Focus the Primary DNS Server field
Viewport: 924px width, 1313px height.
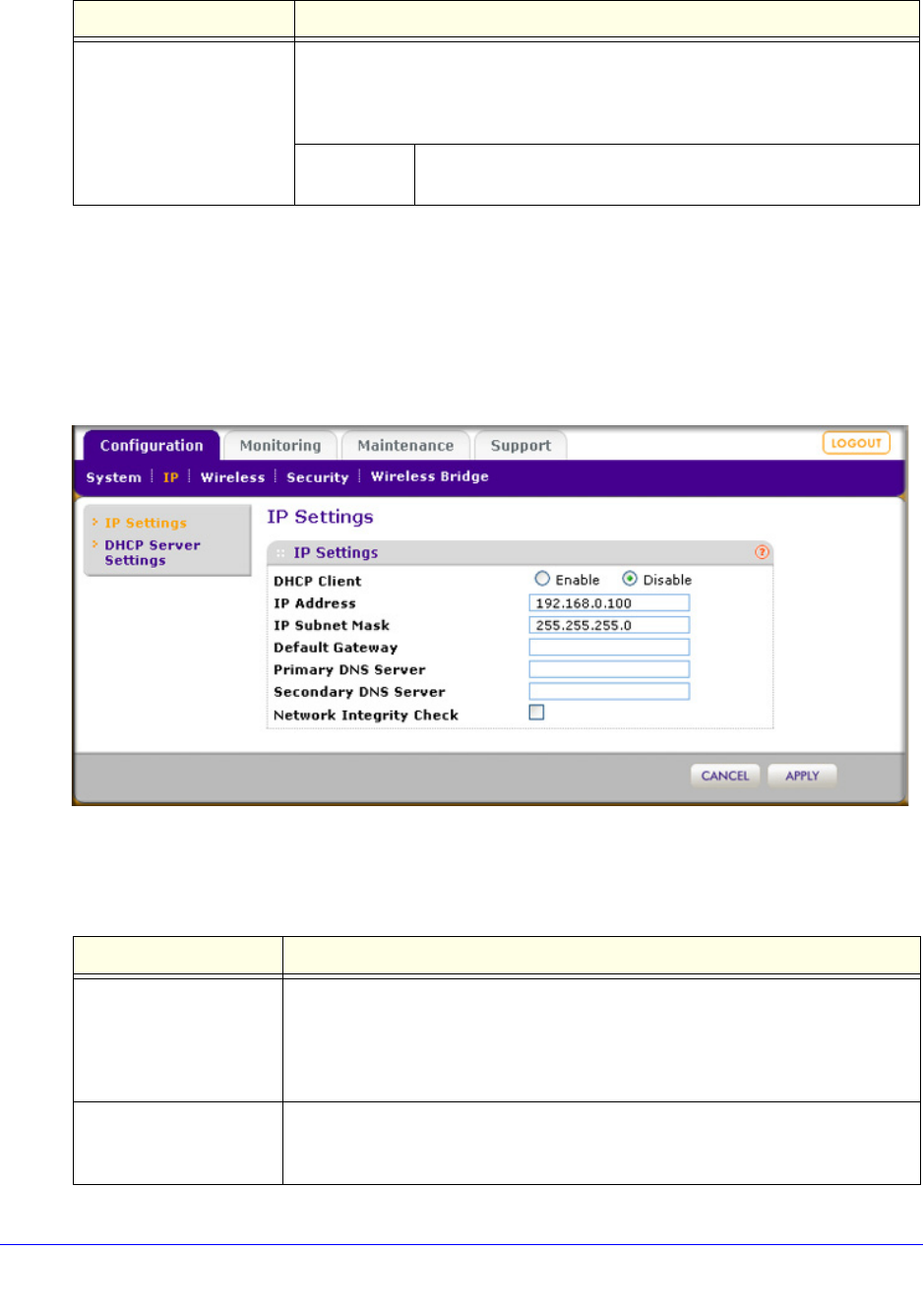(x=609, y=669)
